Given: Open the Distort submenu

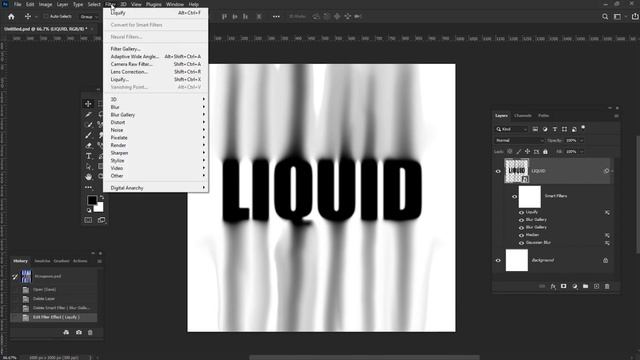Looking at the screenshot, I should (156, 122).
